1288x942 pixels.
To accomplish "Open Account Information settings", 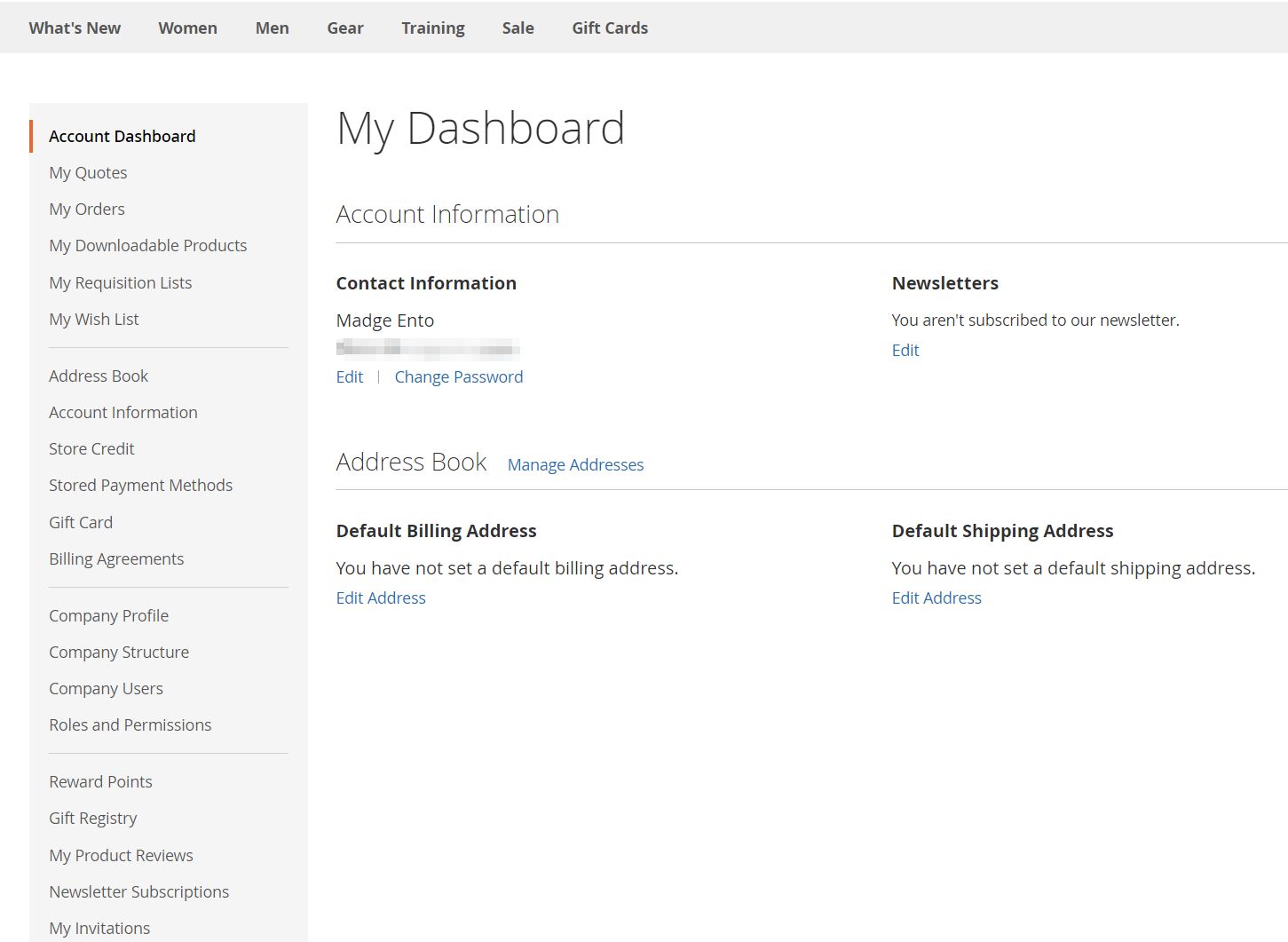I will [123, 412].
